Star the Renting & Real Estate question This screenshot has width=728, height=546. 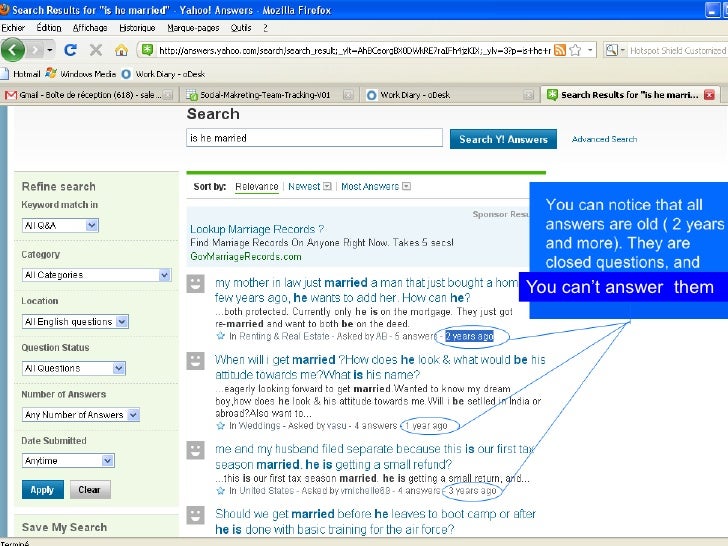click(x=221, y=336)
